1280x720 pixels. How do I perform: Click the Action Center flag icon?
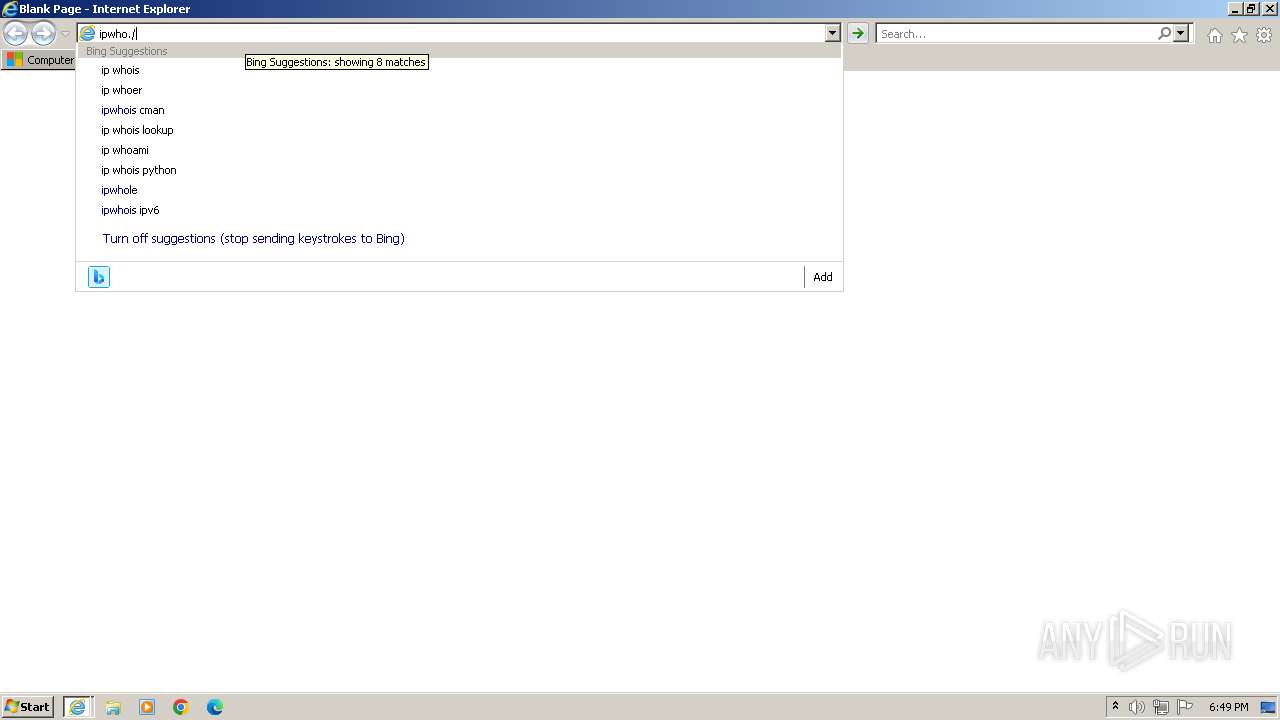pos(1185,707)
